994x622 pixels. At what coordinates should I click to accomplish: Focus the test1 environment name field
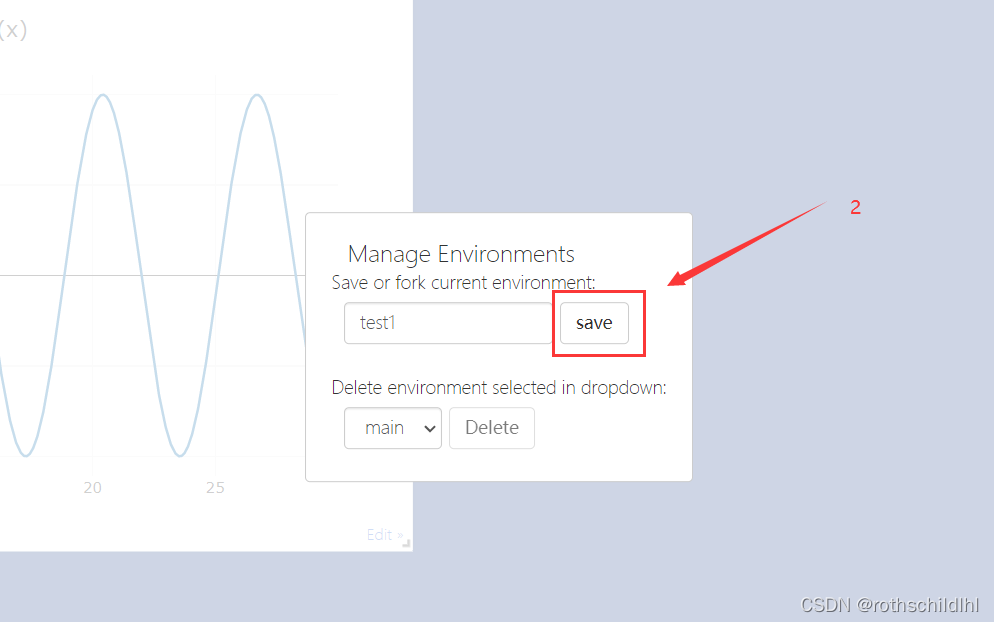[448, 323]
